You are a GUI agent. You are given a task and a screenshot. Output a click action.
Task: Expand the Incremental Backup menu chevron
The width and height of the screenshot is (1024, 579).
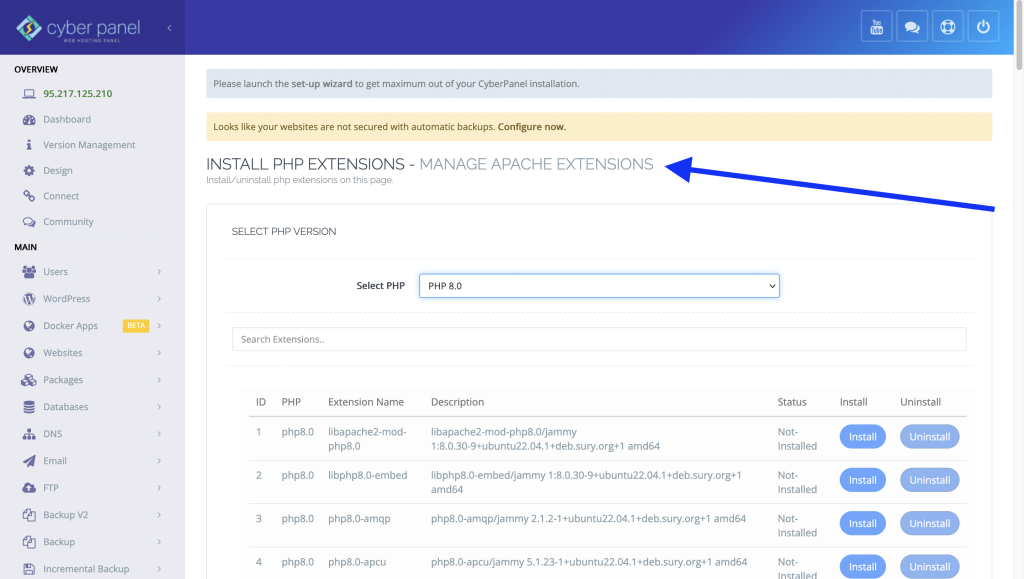[x=159, y=569]
